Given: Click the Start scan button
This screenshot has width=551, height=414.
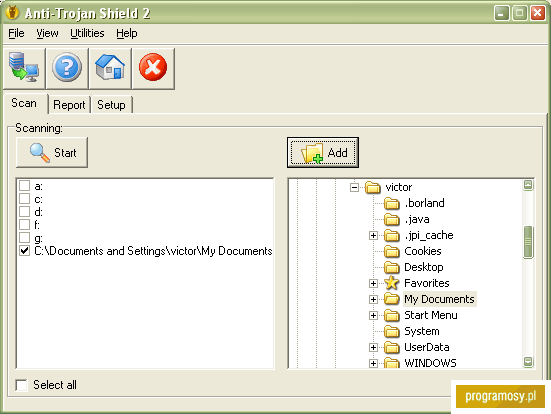Looking at the screenshot, I should point(52,153).
